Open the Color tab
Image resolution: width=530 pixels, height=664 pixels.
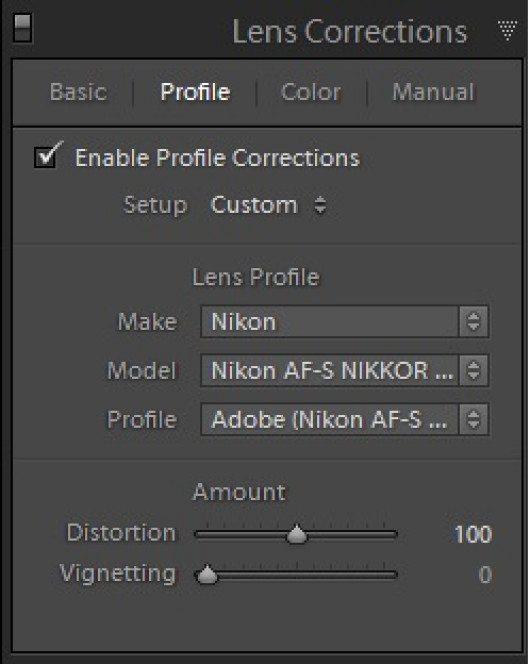[311, 92]
